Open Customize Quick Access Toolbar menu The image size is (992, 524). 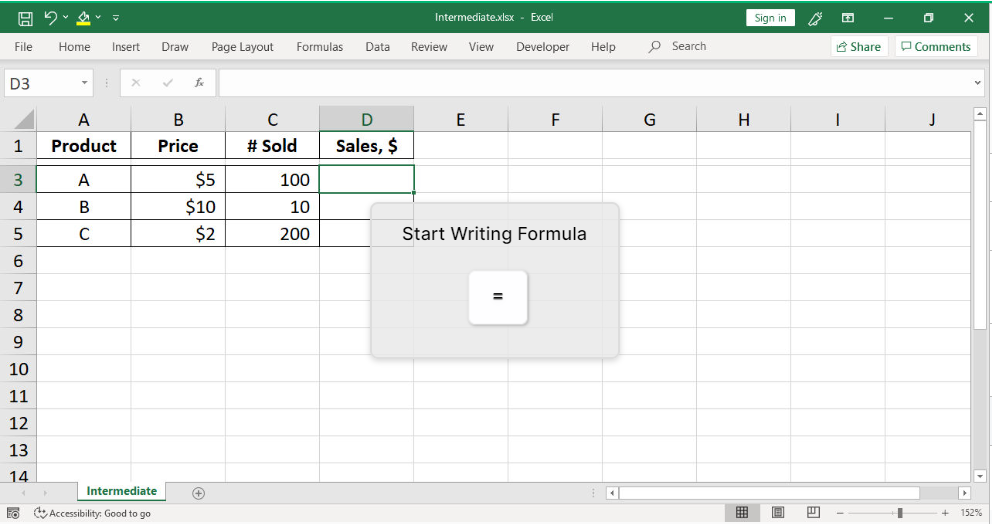click(x=116, y=18)
